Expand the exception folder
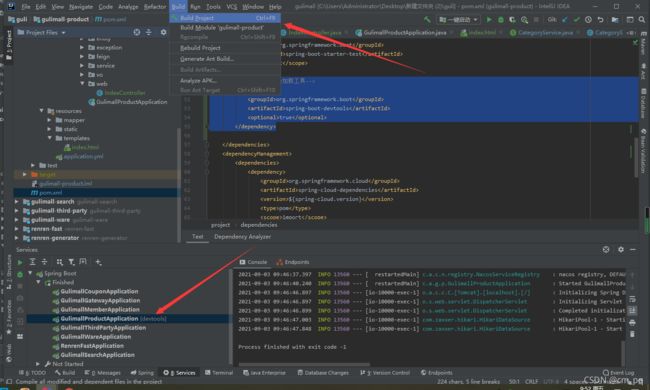The image size is (650, 390). click(82, 48)
